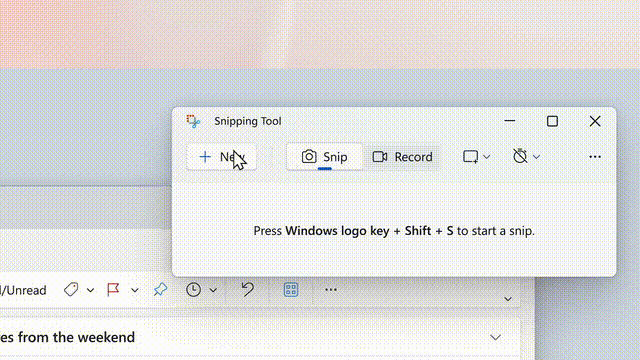Screen dimensions: 640x360
Task: Expand the snooze clock dropdown arrow
Action: [213, 290]
